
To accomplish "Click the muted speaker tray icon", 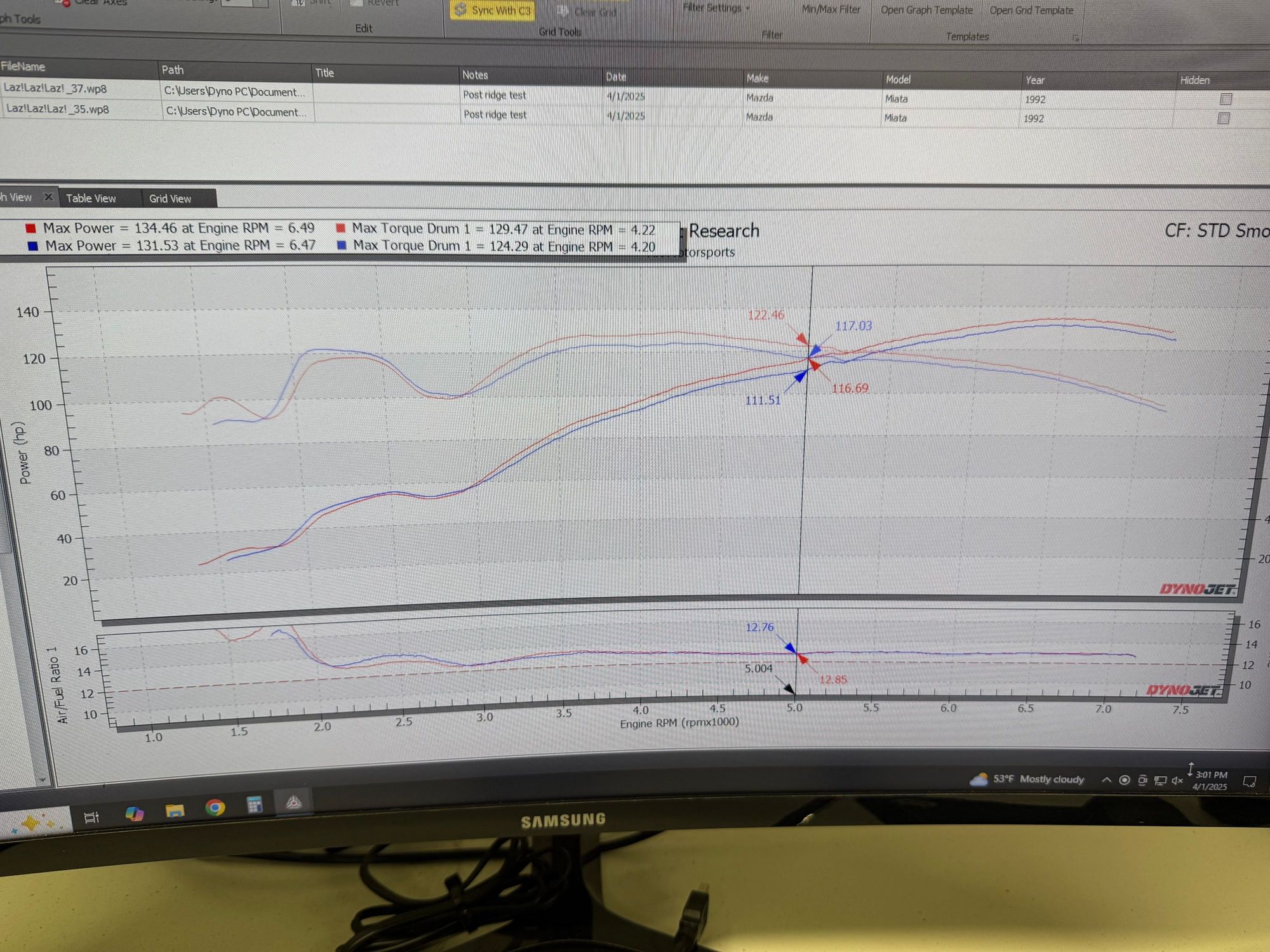I will (1177, 780).
